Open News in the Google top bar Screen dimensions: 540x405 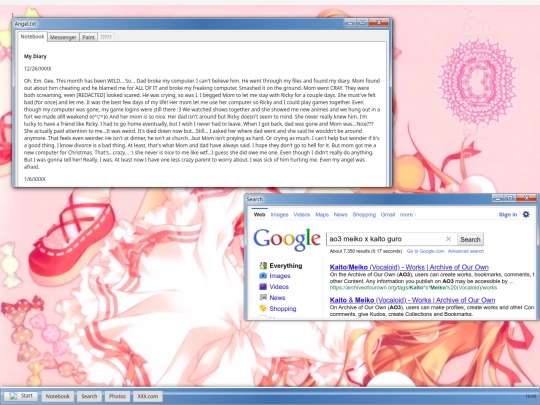[x=340, y=215]
